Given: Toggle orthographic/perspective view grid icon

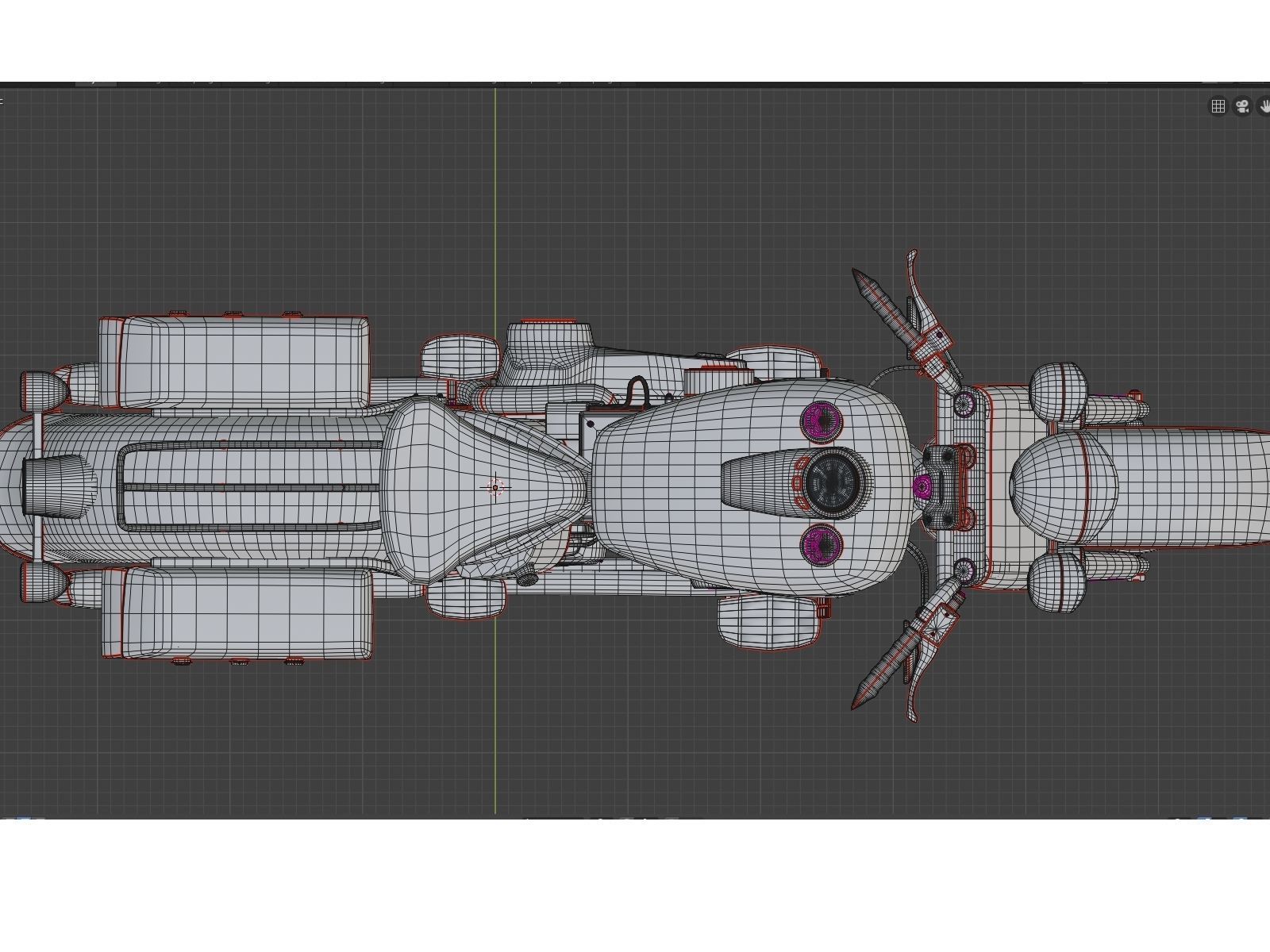Looking at the screenshot, I should pos(1218,106).
